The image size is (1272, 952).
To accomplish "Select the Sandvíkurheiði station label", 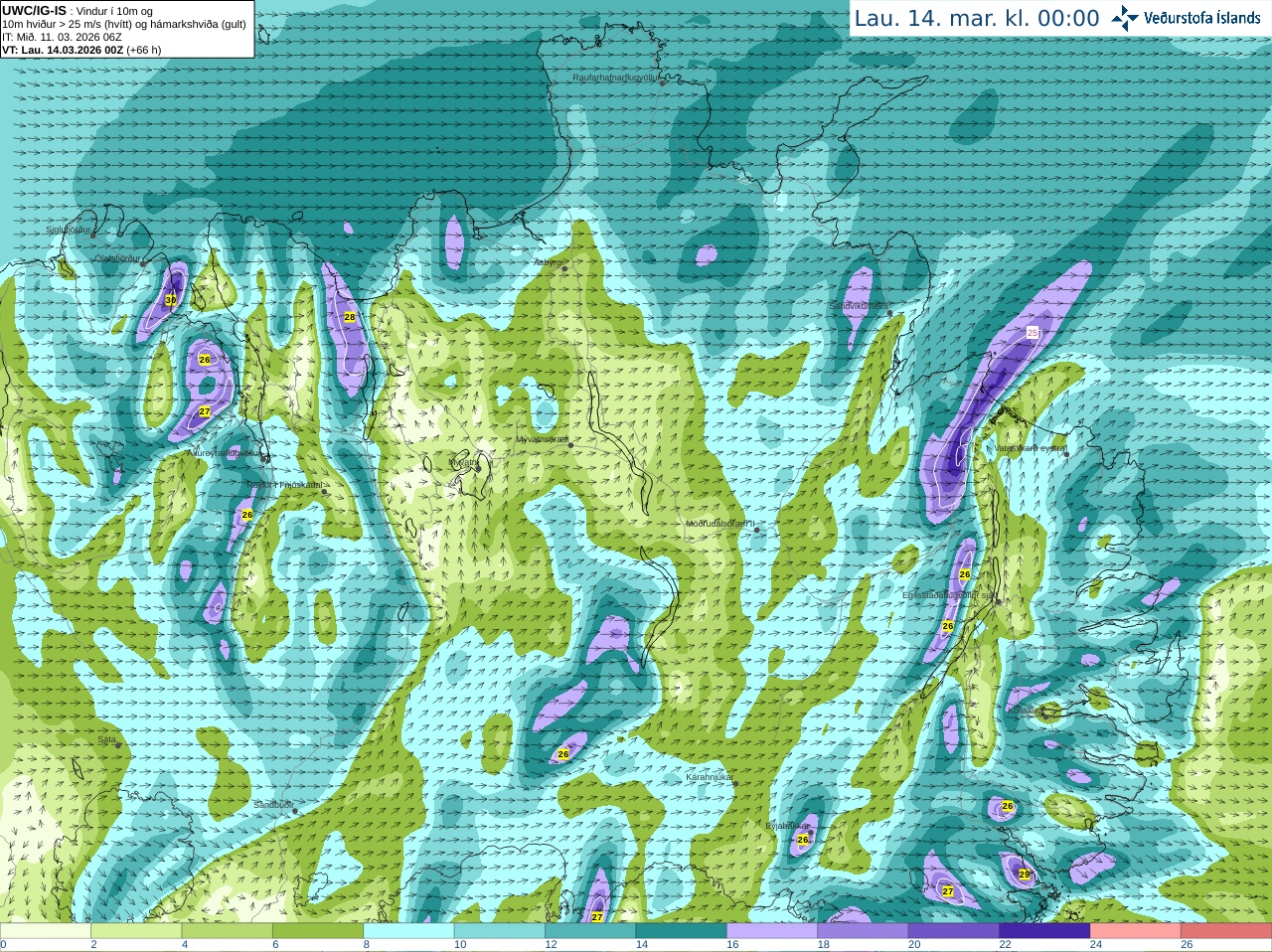I will tap(859, 306).
